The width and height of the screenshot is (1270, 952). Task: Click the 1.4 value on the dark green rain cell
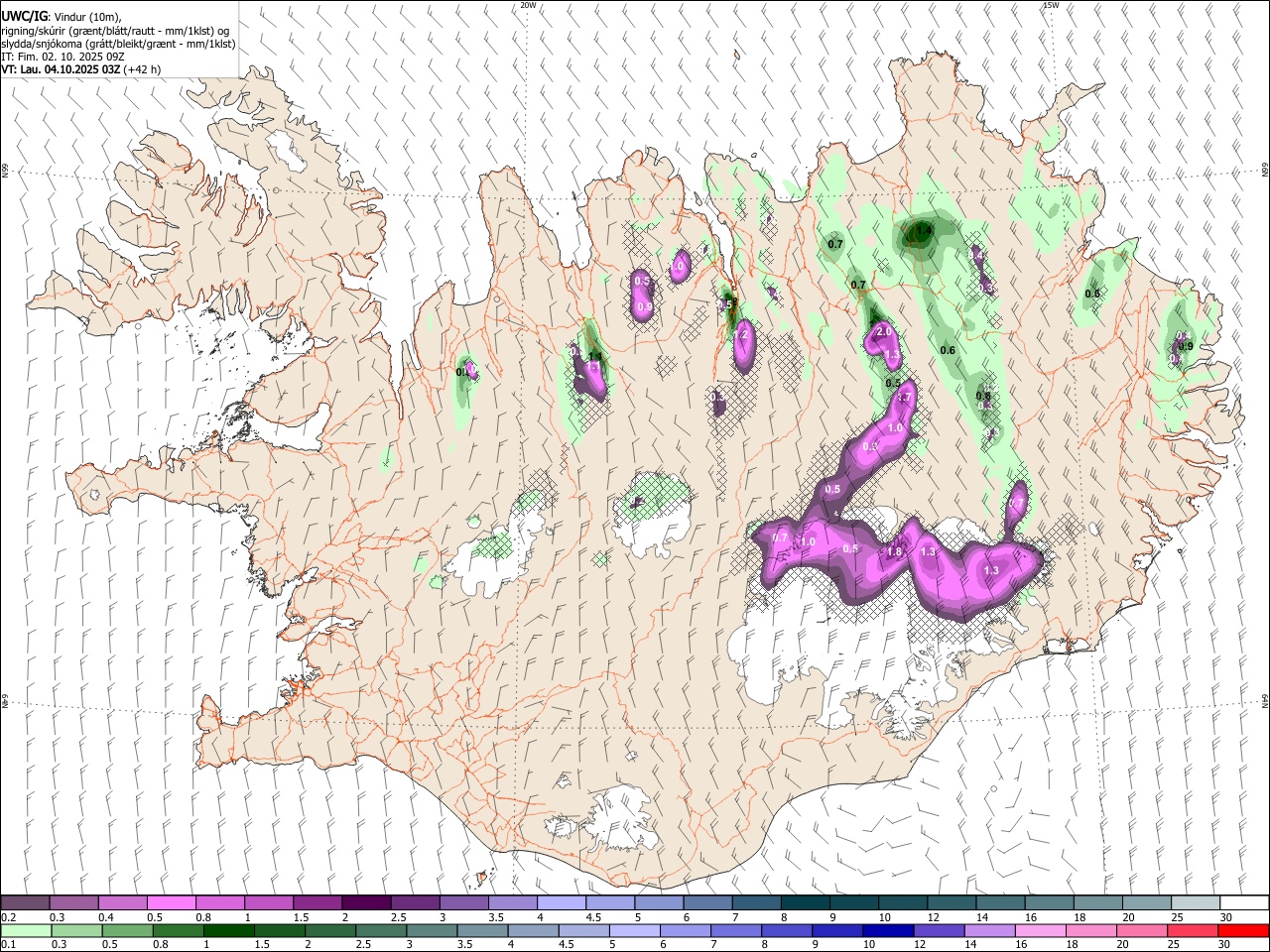click(924, 231)
